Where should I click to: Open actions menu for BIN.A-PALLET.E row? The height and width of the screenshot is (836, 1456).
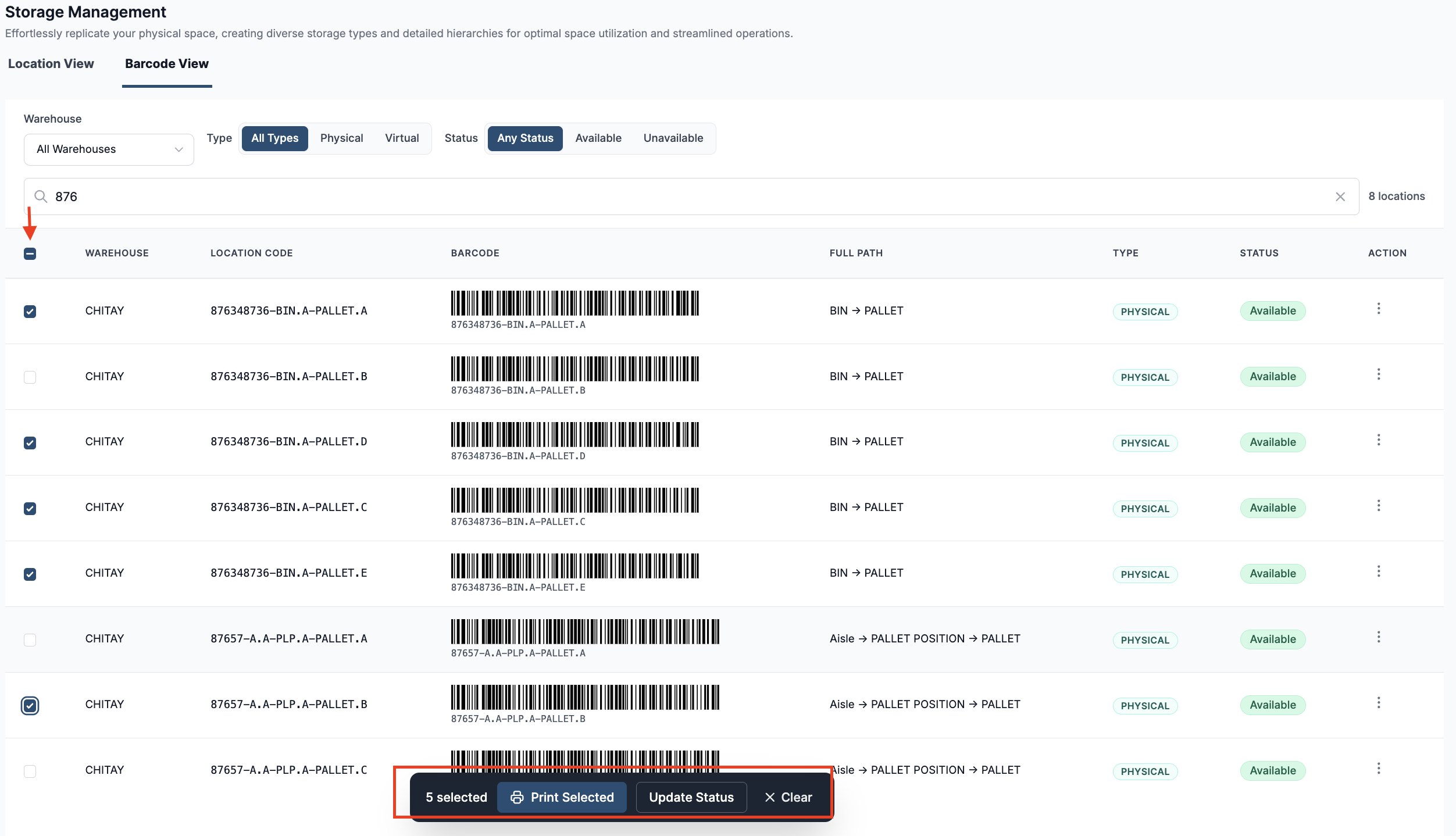[1378, 571]
